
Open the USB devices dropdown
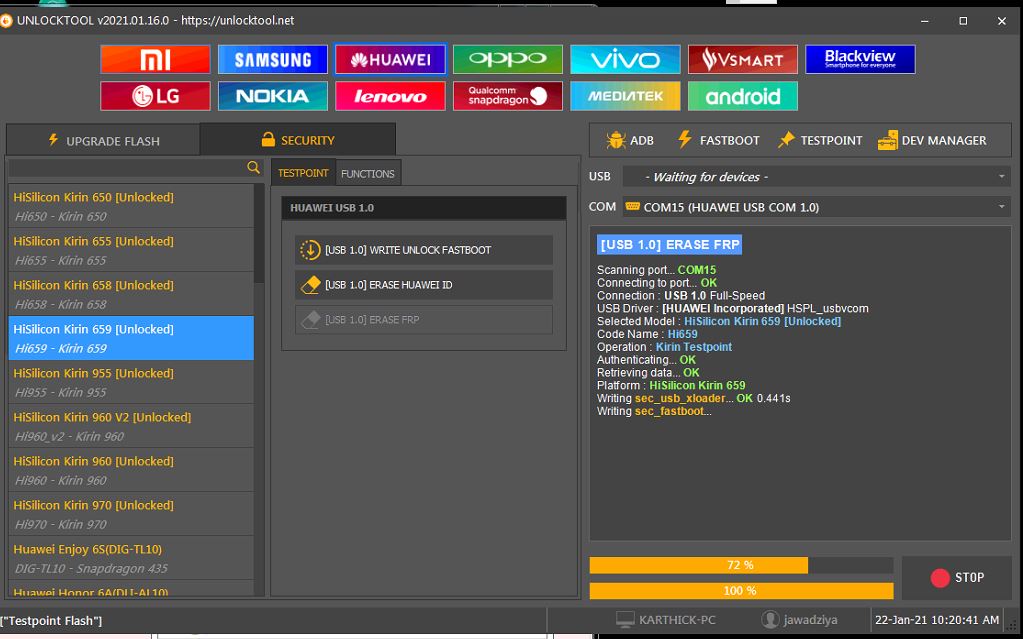coord(816,177)
